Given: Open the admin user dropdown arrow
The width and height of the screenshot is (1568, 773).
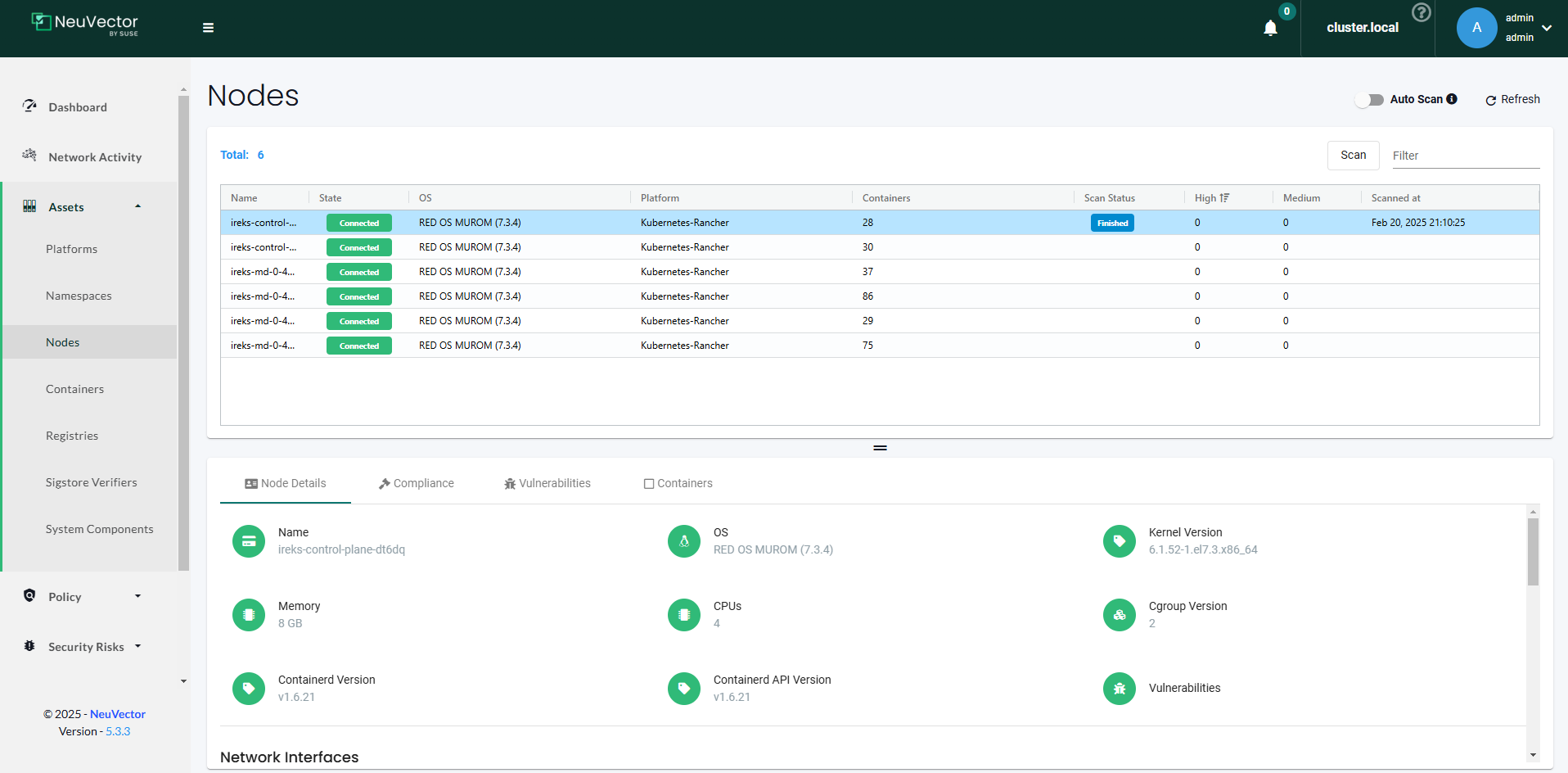Looking at the screenshot, I should (x=1547, y=28).
